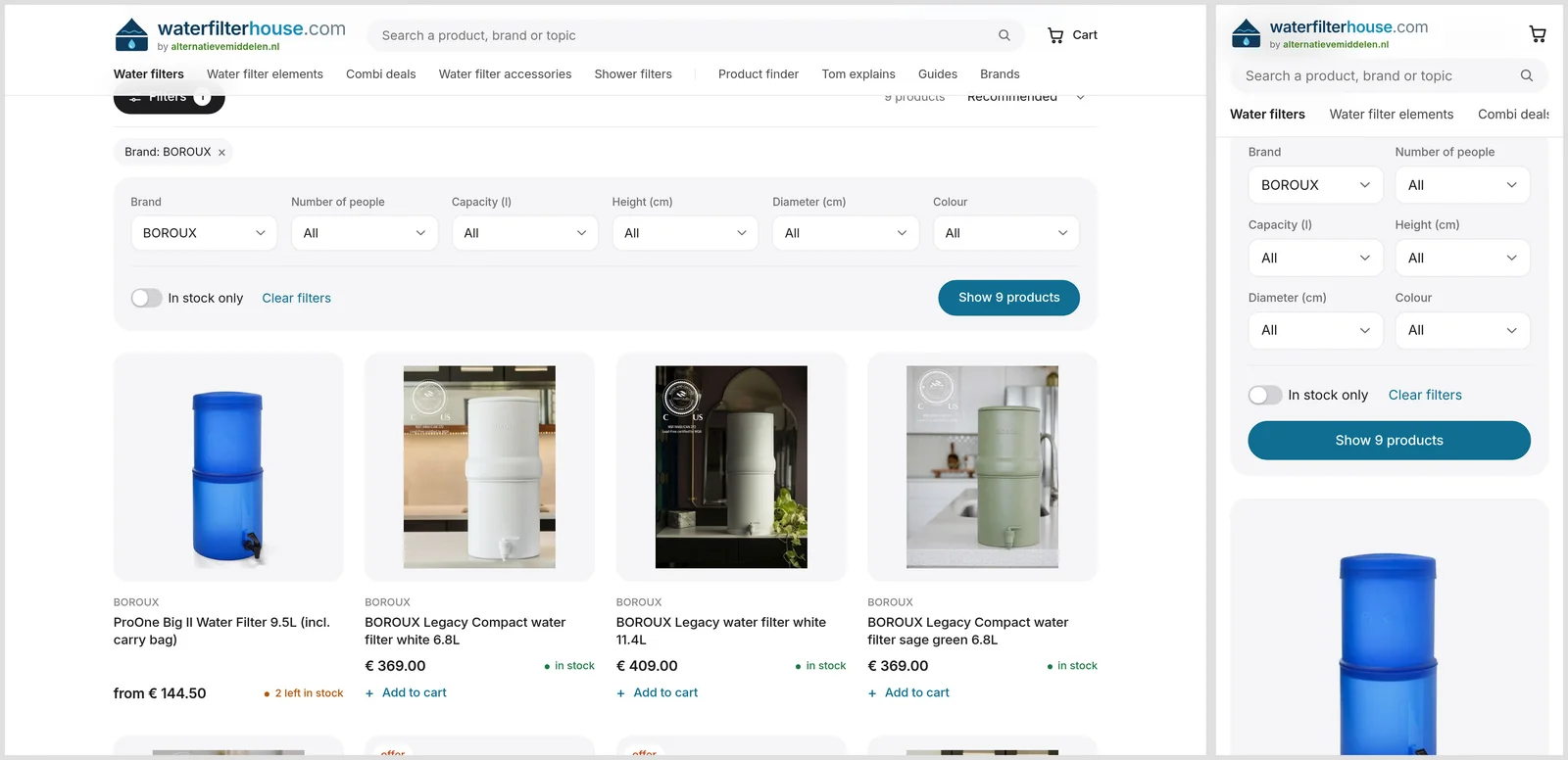Open the Height (cm) dropdown in the mobile view
This screenshot has height=760, width=1568.
[1462, 258]
